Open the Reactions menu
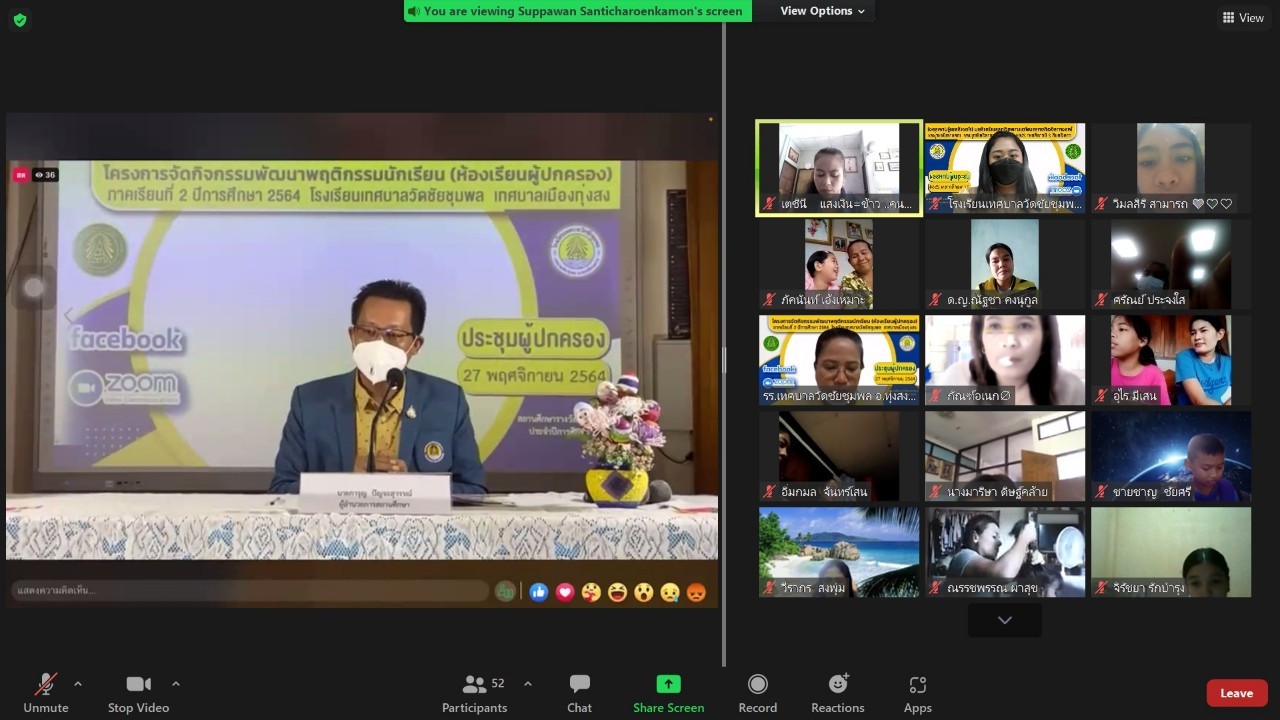 click(x=837, y=693)
